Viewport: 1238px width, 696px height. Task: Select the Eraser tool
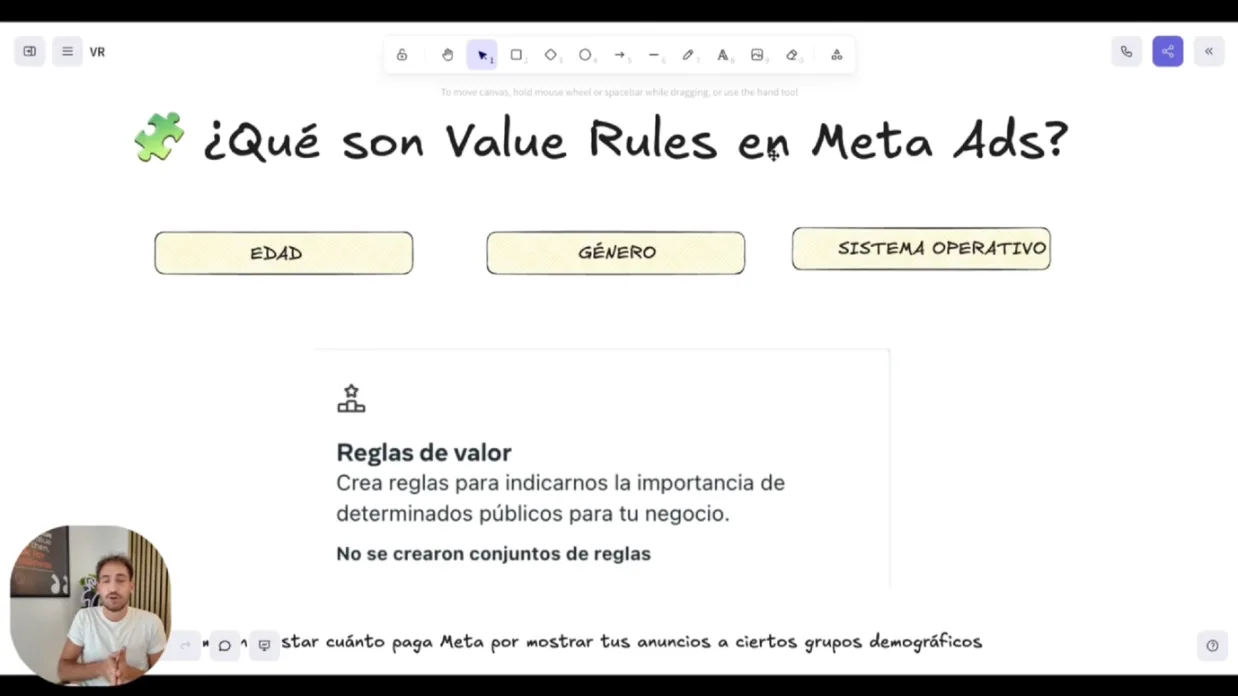(792, 55)
